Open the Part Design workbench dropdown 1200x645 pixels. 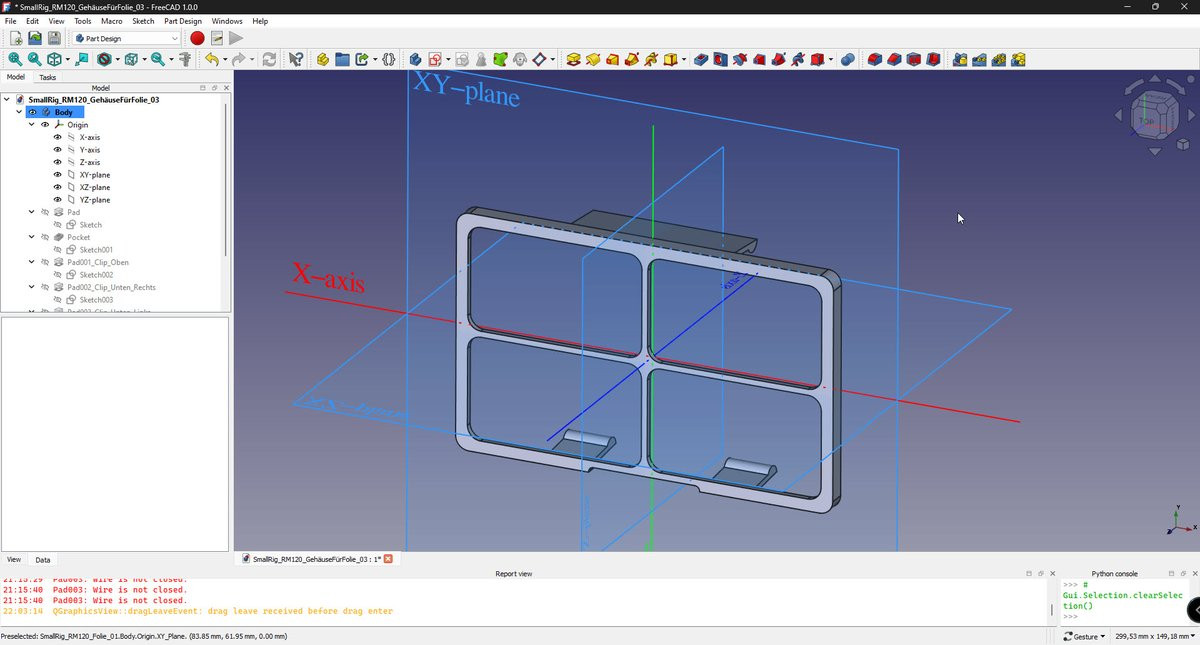click(127, 38)
